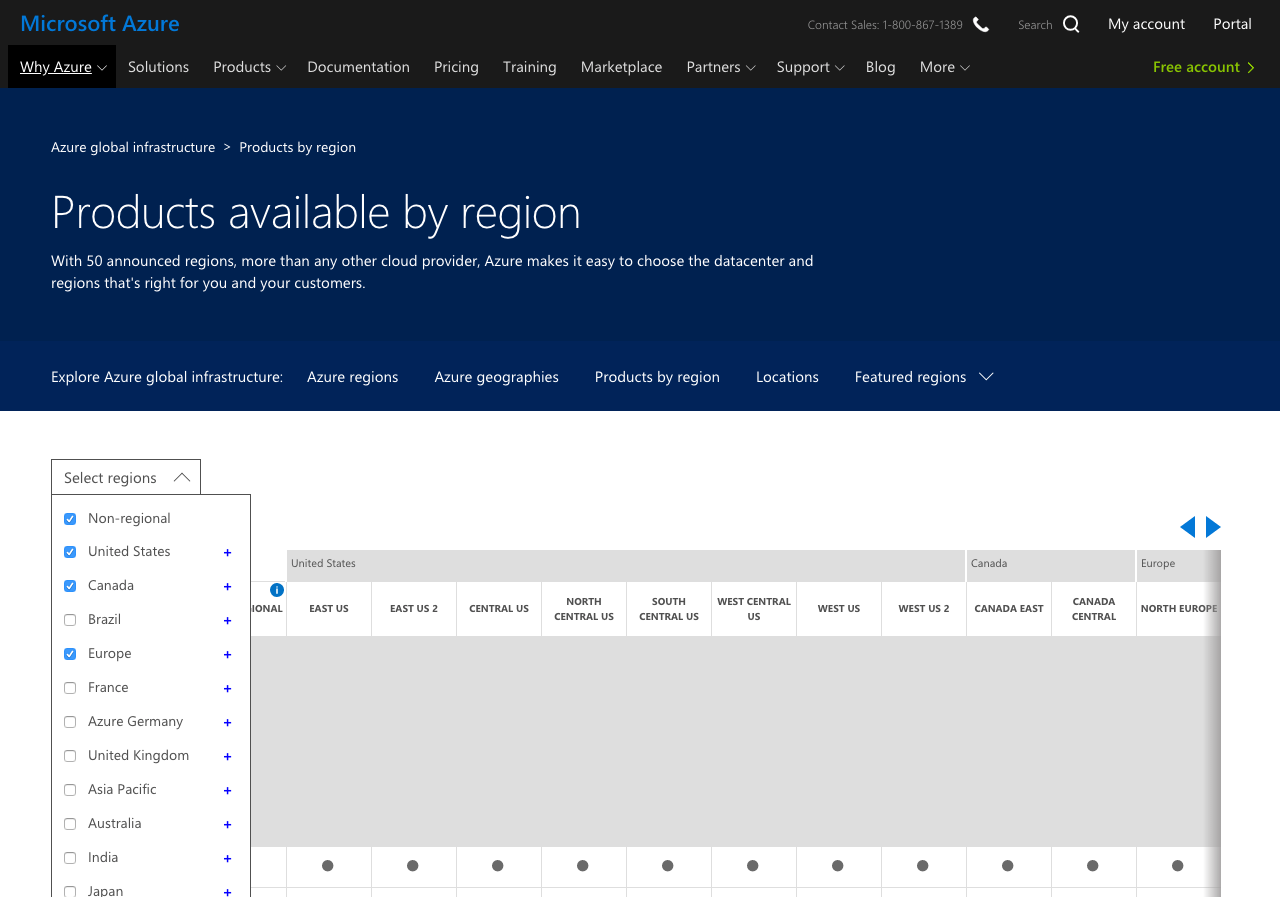Click the Search input field
Image resolution: width=1280 pixels, height=897 pixels.
(1035, 25)
